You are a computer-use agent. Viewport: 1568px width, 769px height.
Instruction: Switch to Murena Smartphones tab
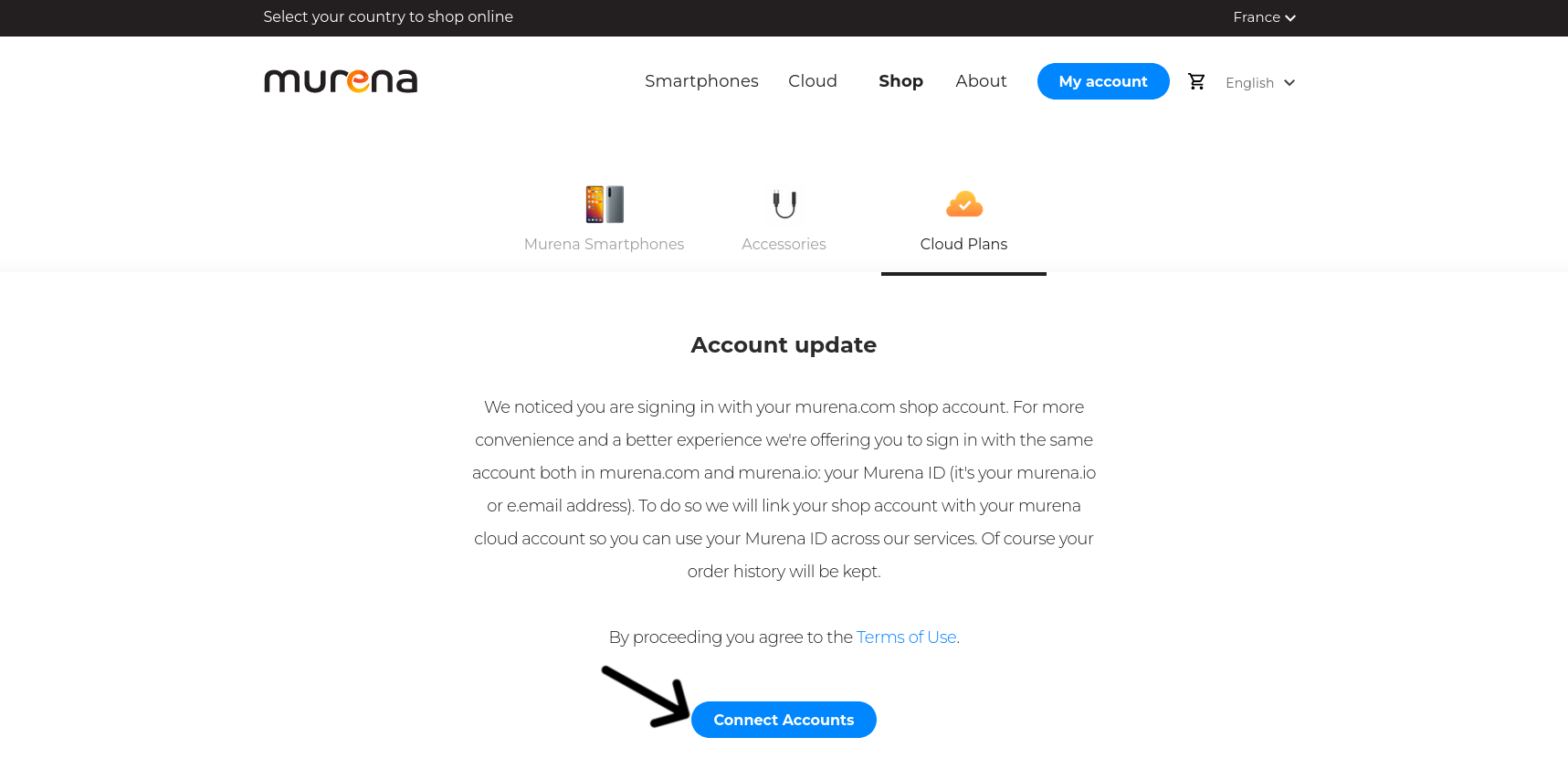click(x=604, y=244)
